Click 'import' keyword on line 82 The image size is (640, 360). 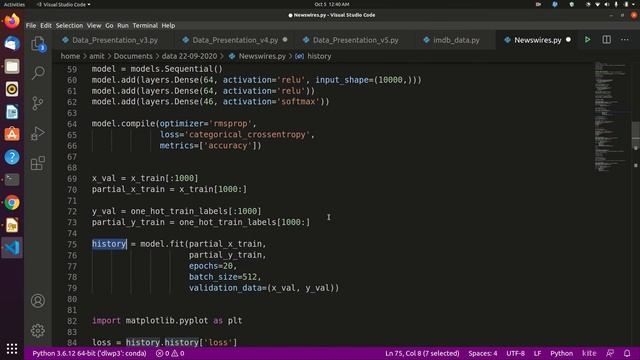(x=106, y=321)
